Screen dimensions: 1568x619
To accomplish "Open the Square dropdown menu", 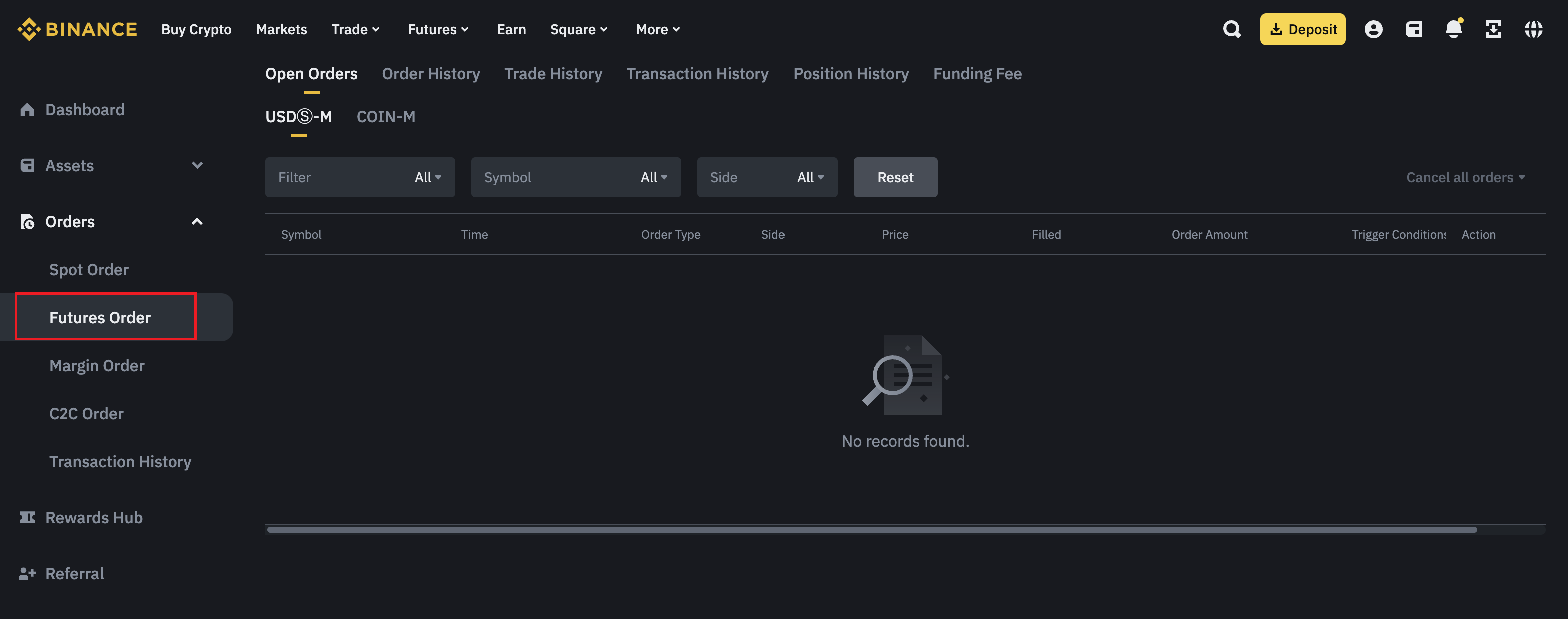I will tap(579, 29).
